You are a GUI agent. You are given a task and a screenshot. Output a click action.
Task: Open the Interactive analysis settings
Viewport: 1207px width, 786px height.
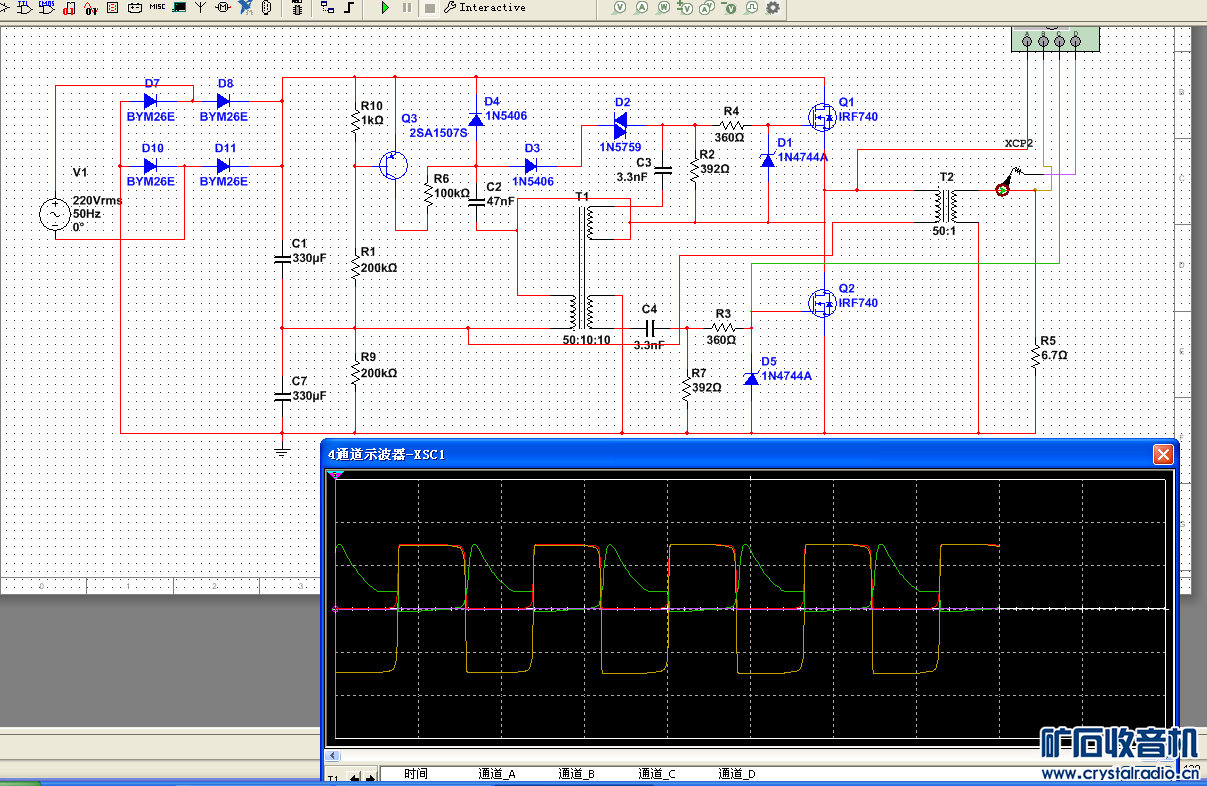point(485,8)
